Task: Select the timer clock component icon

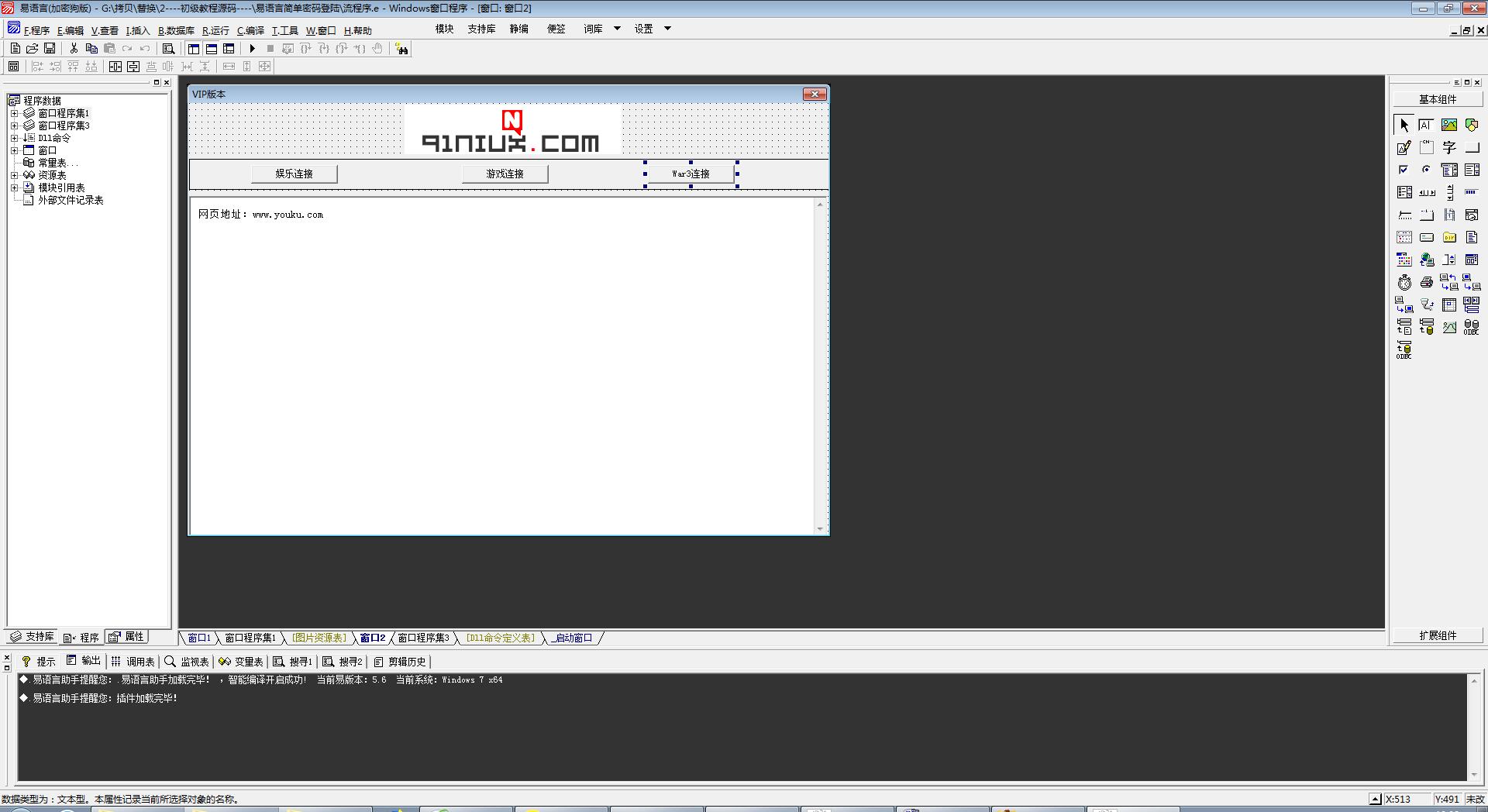Action: 1404,283
